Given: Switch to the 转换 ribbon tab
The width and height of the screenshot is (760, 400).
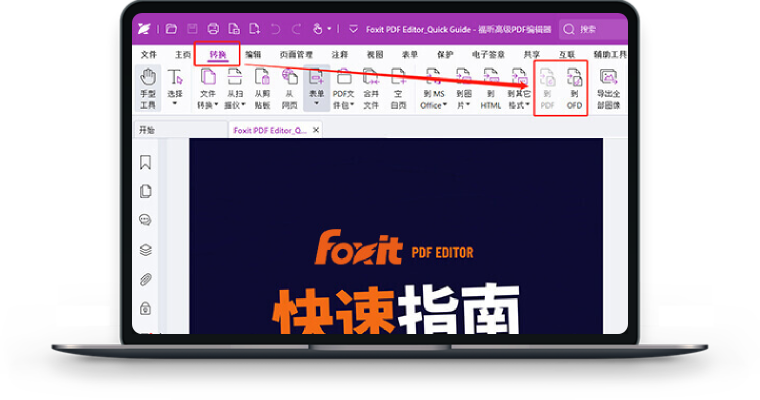Looking at the screenshot, I should (217, 54).
